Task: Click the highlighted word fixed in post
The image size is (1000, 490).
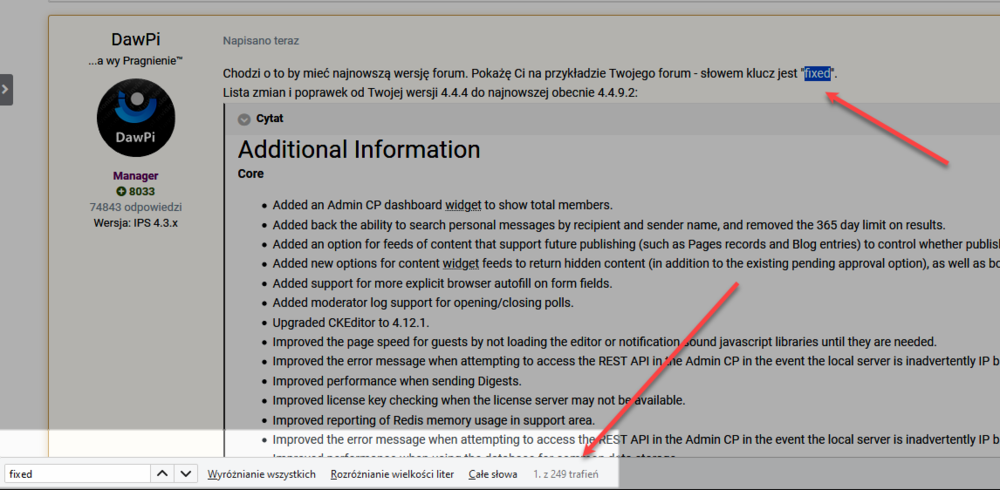Action: [817, 73]
